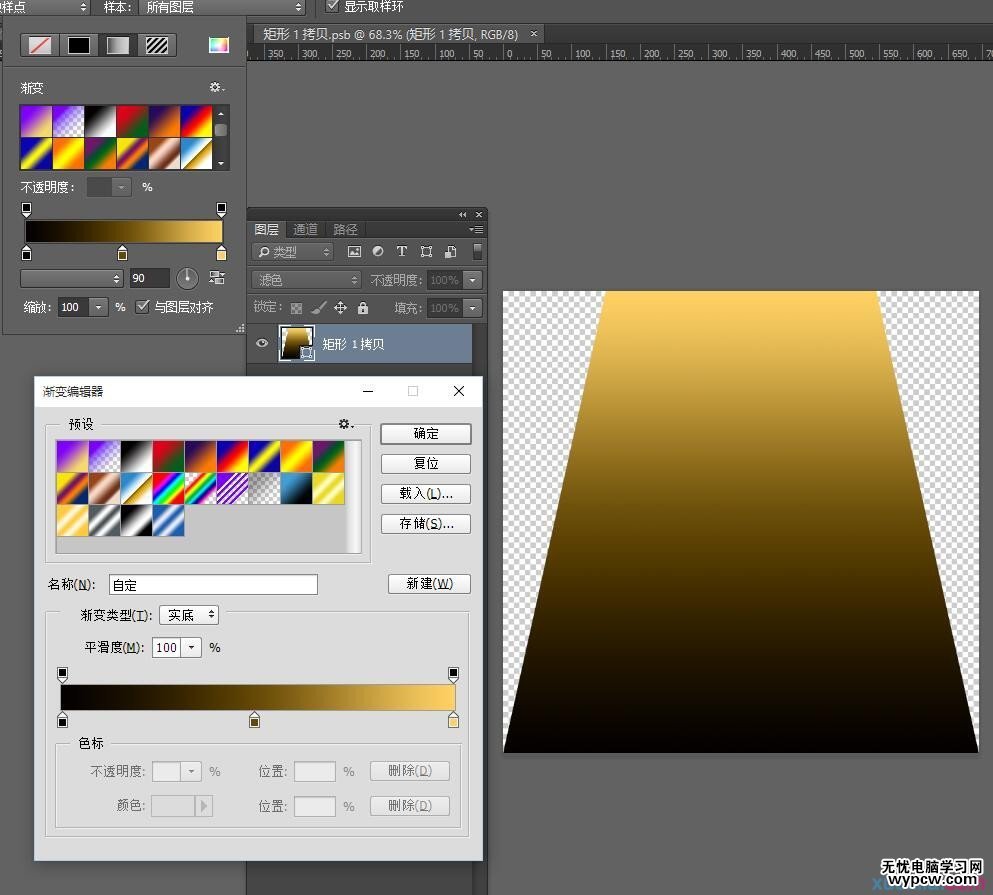Open the 滤色 blend mode dropdown

[x=307, y=280]
